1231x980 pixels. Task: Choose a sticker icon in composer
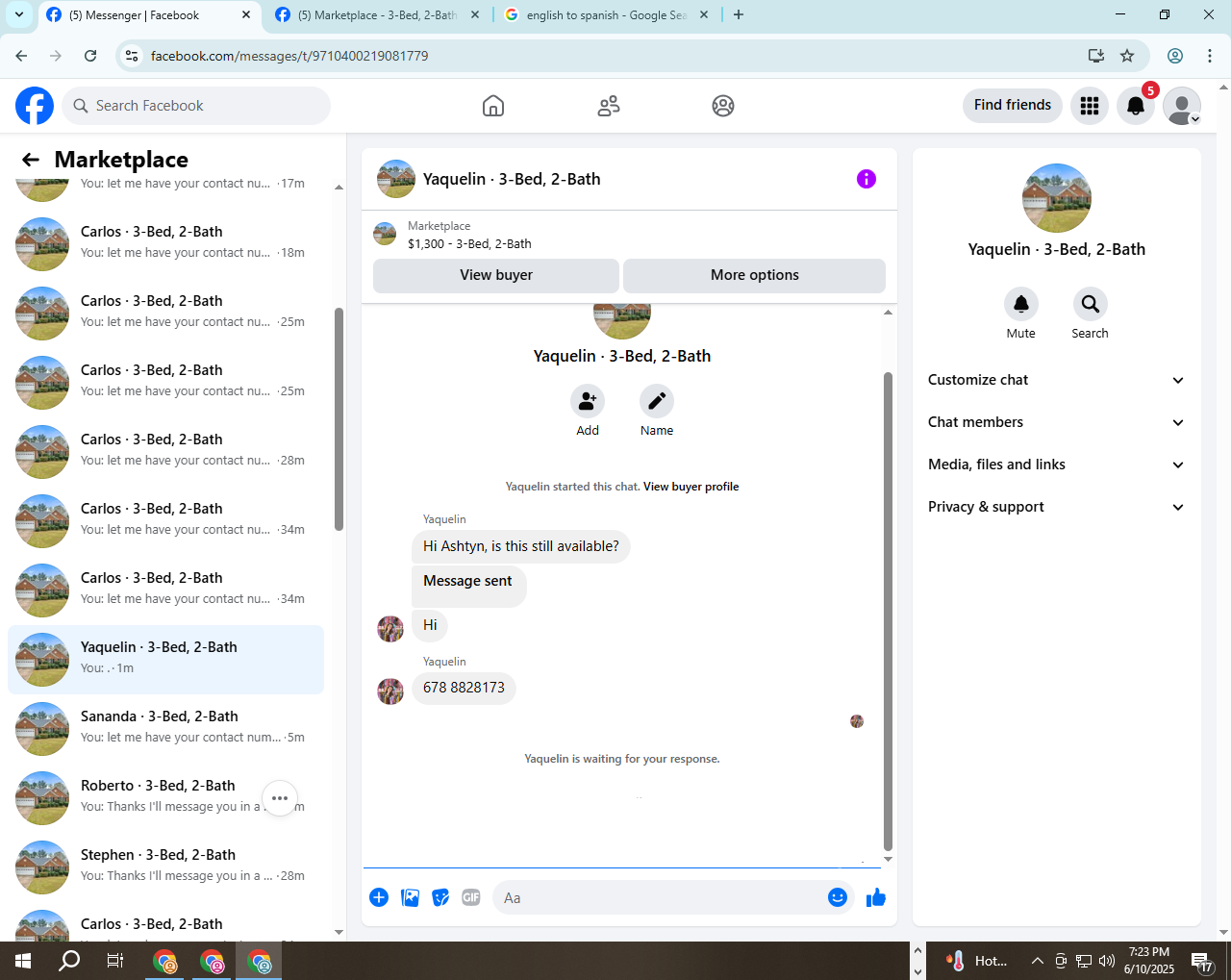[440, 897]
